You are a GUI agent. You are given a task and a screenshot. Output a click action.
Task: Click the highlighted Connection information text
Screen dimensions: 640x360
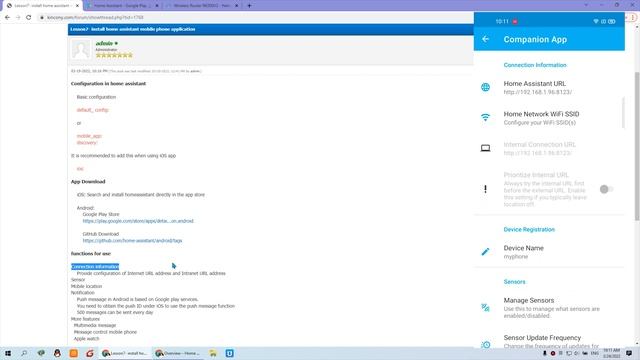point(95,267)
